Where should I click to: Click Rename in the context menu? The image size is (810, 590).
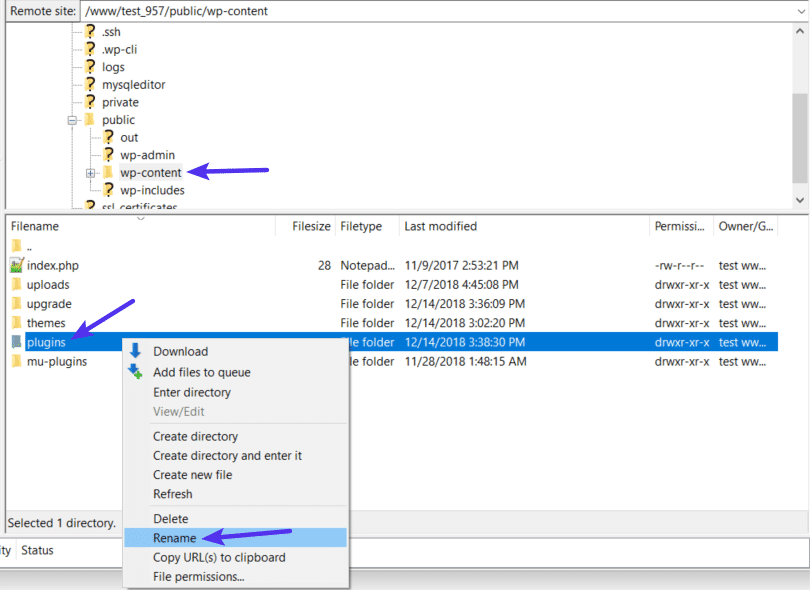[x=177, y=537]
